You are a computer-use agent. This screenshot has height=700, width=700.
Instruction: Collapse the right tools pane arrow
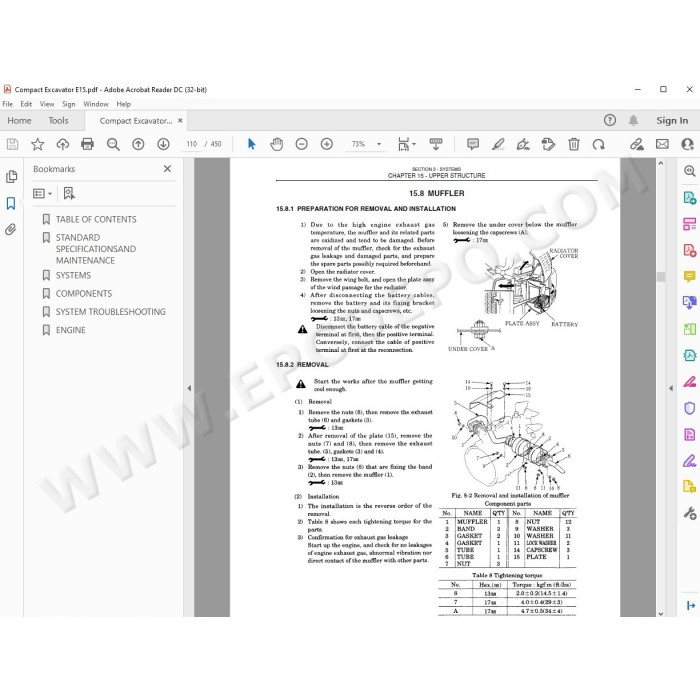(x=671, y=388)
